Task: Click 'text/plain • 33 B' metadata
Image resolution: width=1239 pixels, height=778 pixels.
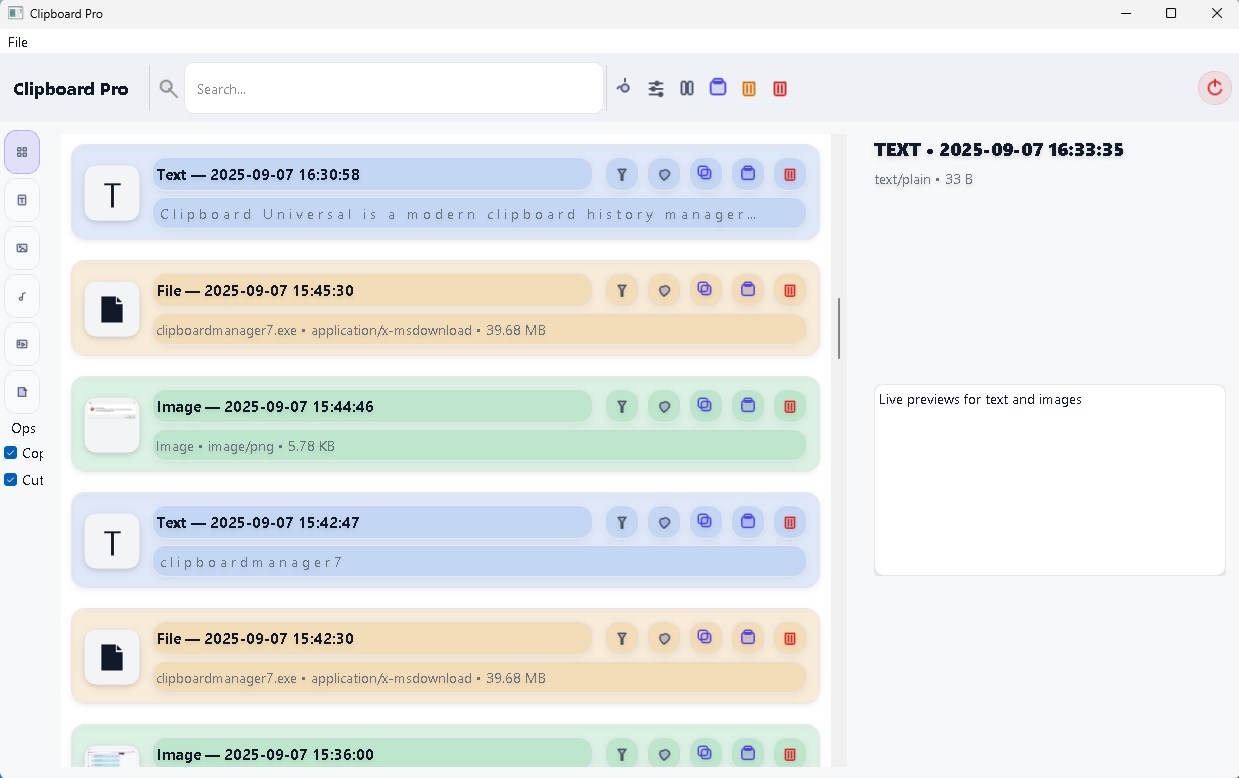Action: [923, 180]
